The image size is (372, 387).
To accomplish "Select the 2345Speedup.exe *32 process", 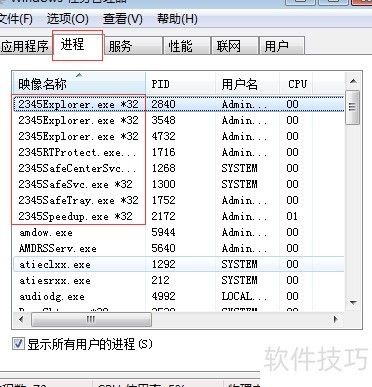I will [x=179, y=216].
